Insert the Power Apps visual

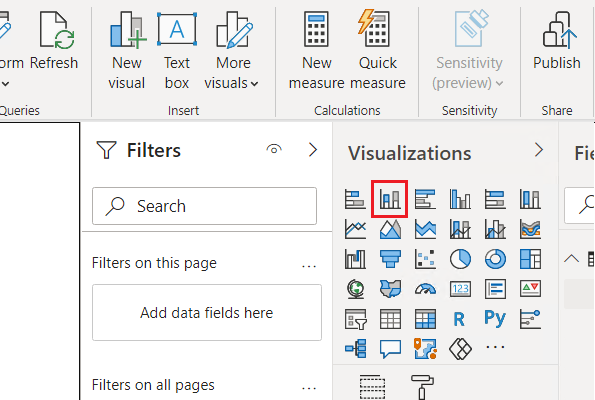click(460, 348)
